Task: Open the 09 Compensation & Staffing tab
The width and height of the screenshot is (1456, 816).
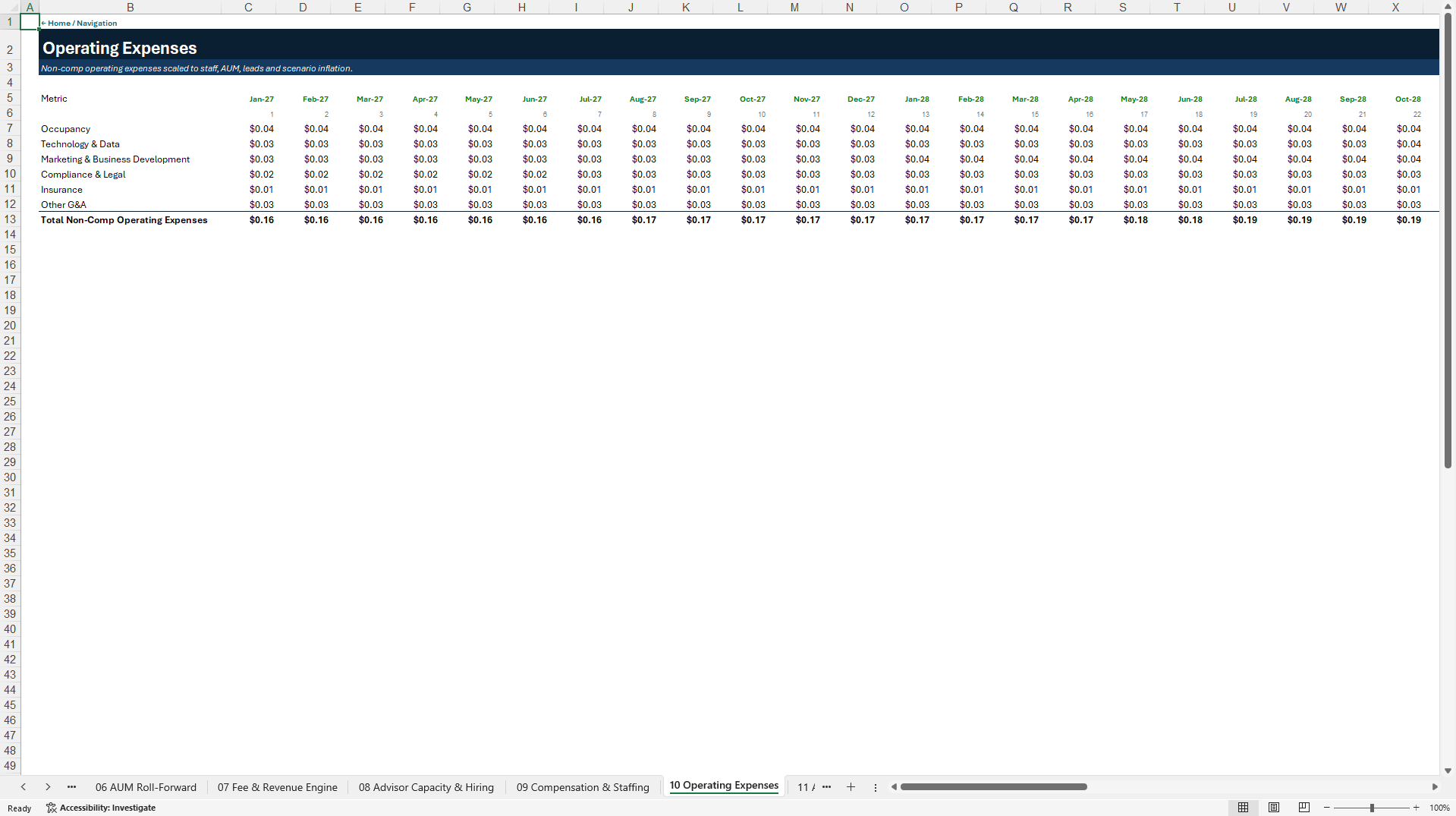Action: (583, 787)
